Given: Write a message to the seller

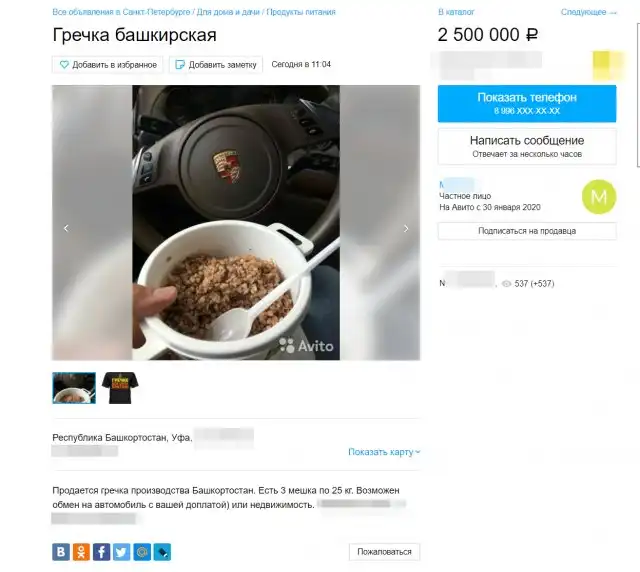Looking at the screenshot, I should (x=527, y=147).
